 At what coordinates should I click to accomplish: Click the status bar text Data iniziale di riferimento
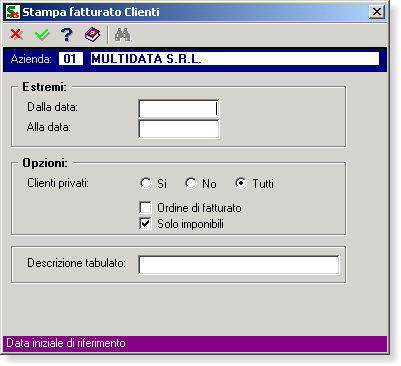(x=66, y=343)
